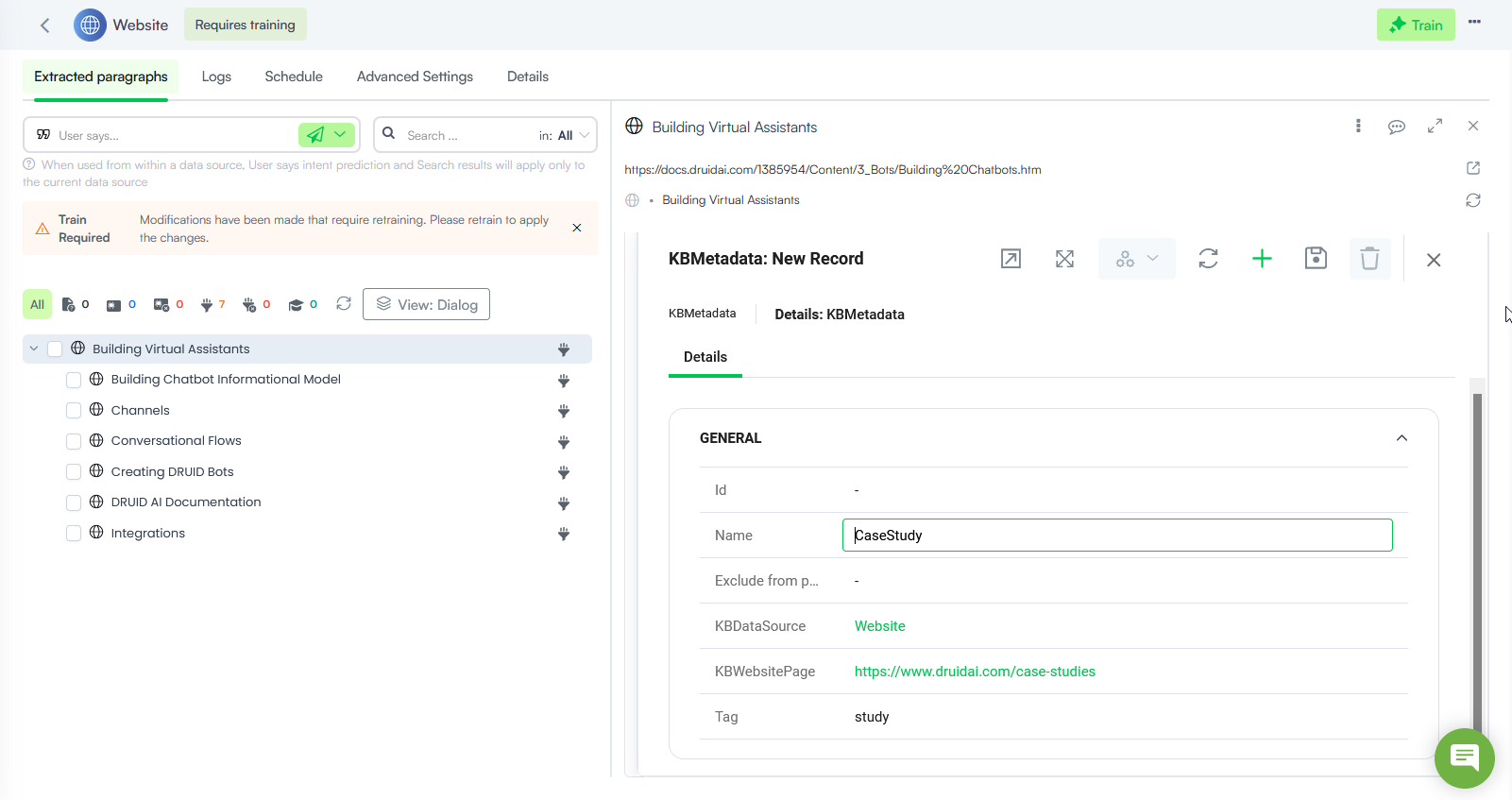Expand page panel with diagonal arrows icon
Image resolution: width=1512 pixels, height=800 pixels.
1435,126
